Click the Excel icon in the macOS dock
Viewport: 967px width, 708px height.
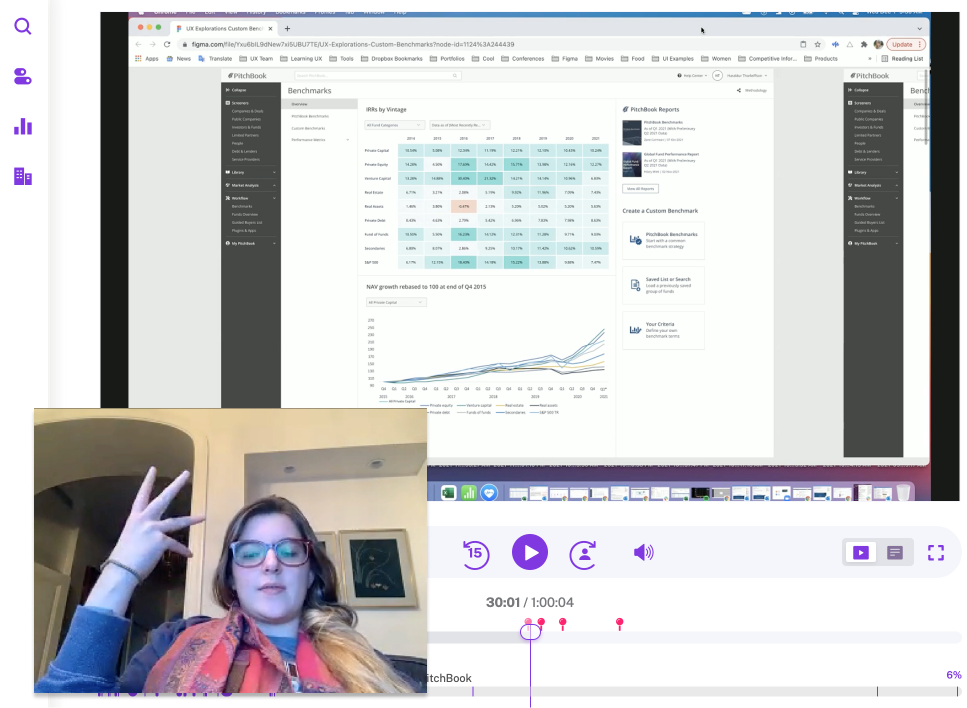tap(448, 493)
